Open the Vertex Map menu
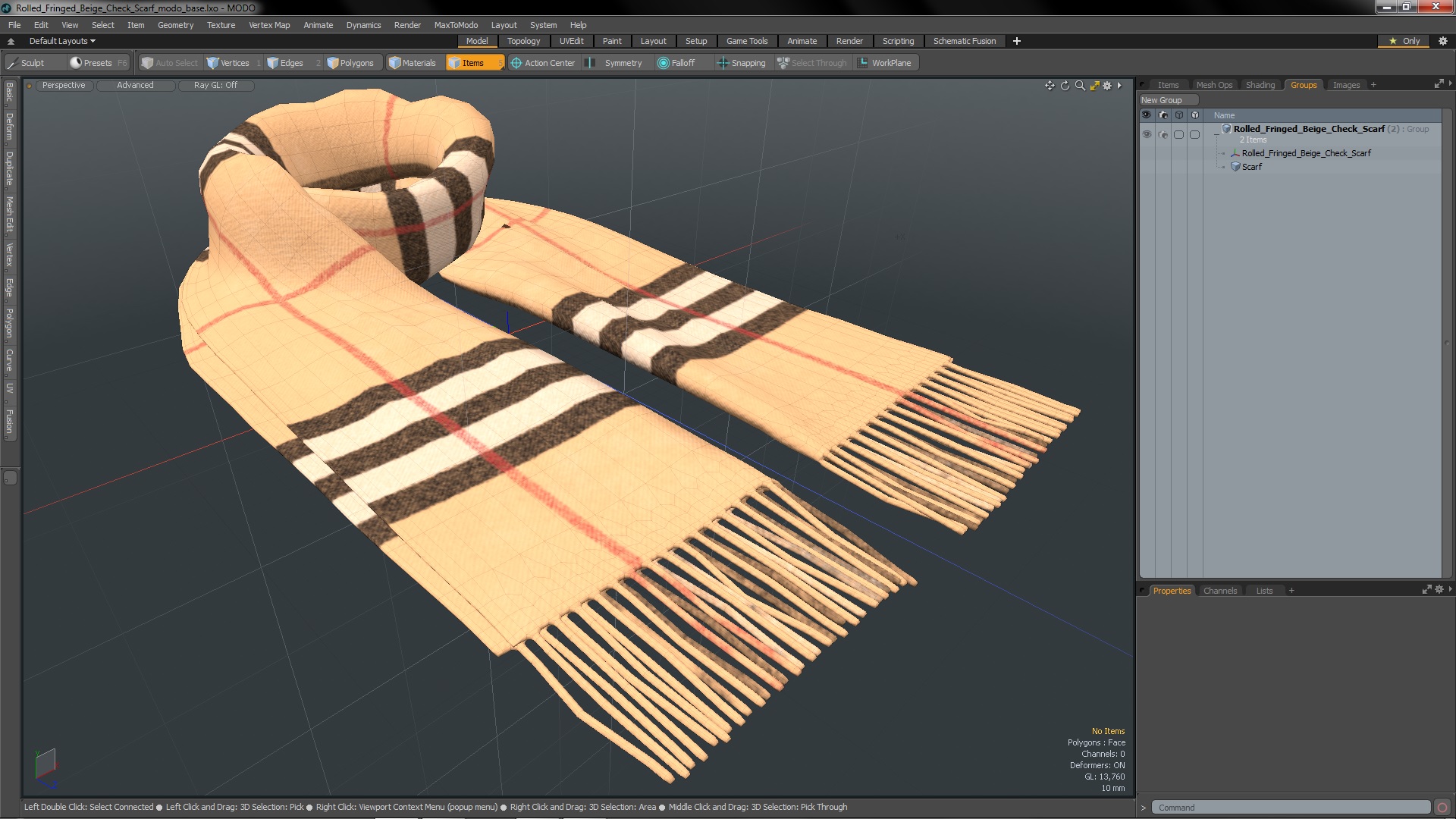 (269, 25)
